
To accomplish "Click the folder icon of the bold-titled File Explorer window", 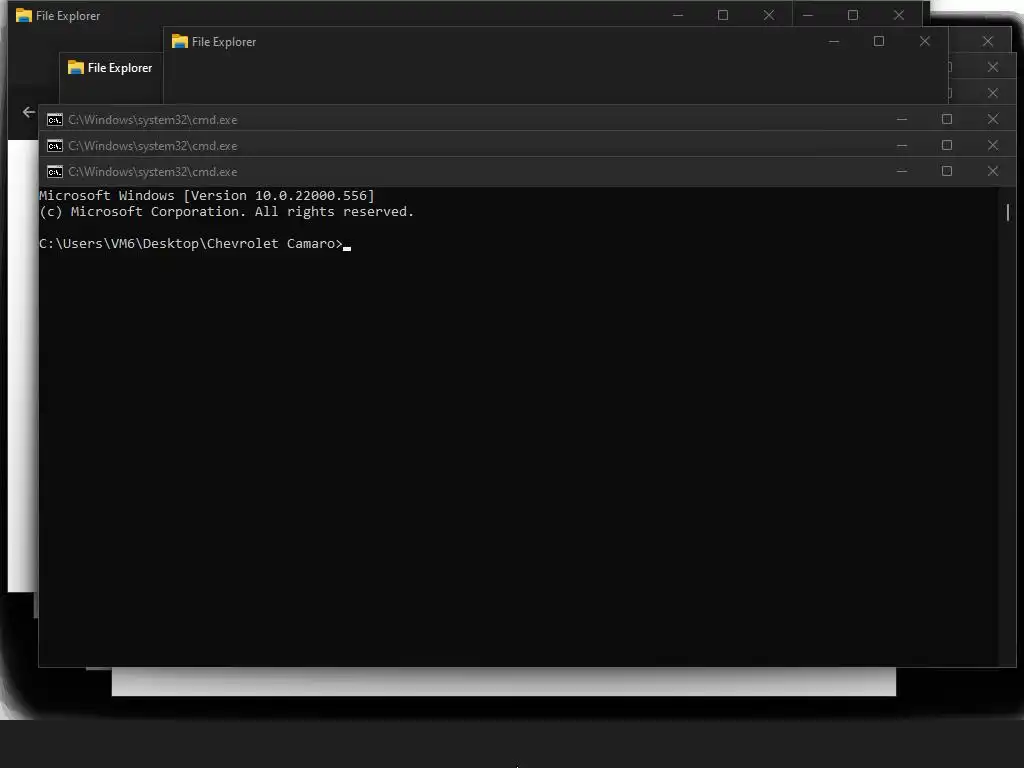I will pos(76,67).
